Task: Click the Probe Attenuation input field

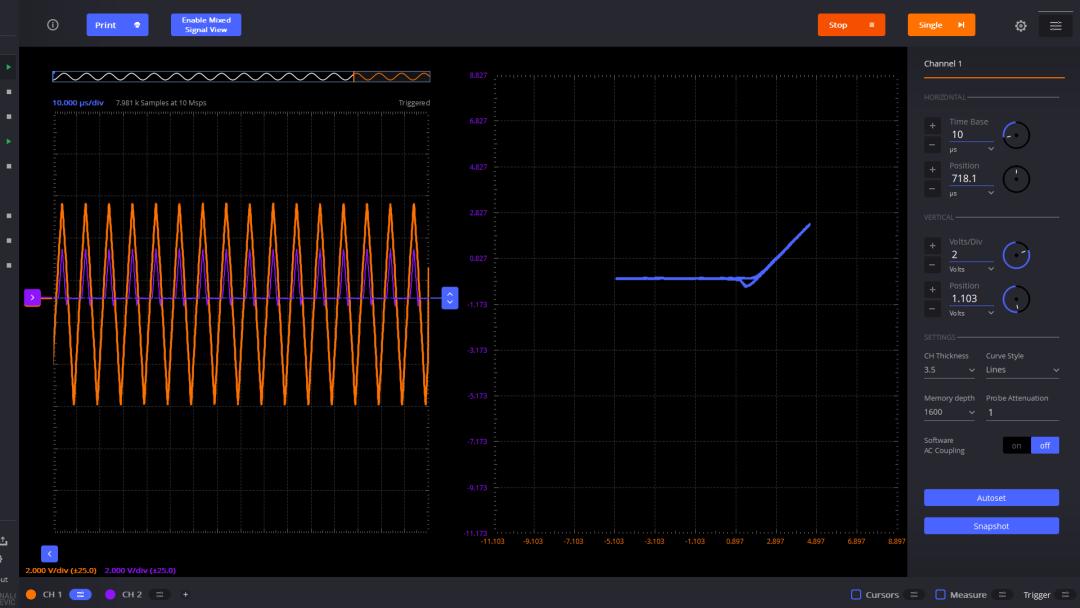Action: coord(1021,412)
